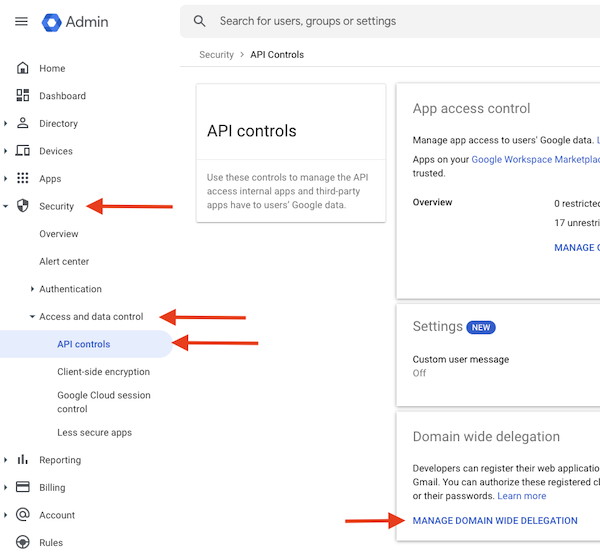This screenshot has height=555, width=600.
Task: Open Less secure apps settings
Action: pos(94,433)
